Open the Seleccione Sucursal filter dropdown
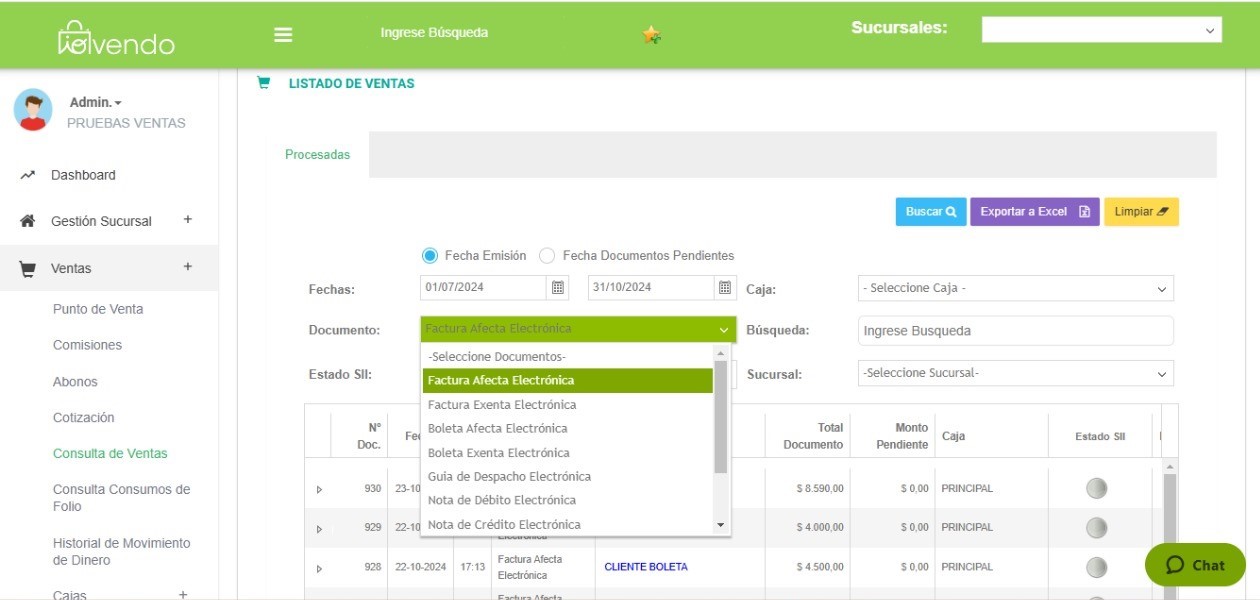Viewport: 1260px width, 600px height. [x=1015, y=373]
